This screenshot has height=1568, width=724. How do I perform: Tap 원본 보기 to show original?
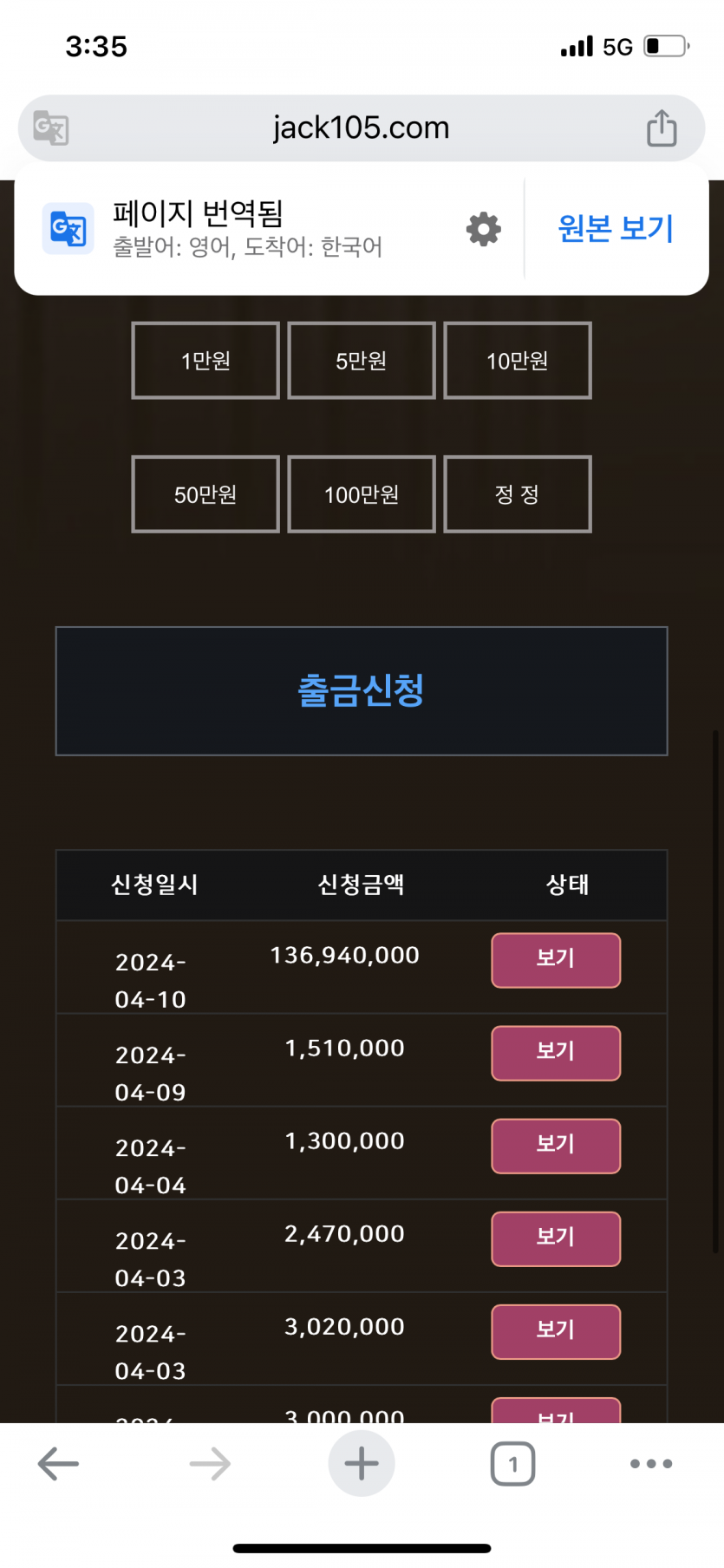click(x=616, y=229)
